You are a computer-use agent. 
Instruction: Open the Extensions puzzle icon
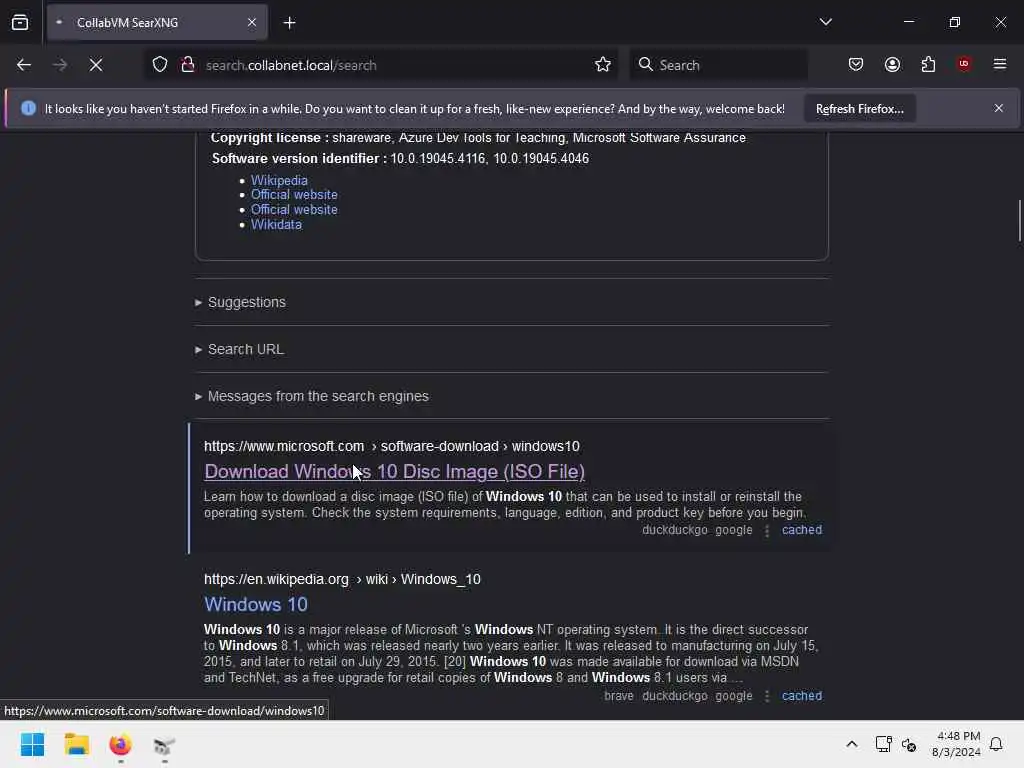pos(928,65)
